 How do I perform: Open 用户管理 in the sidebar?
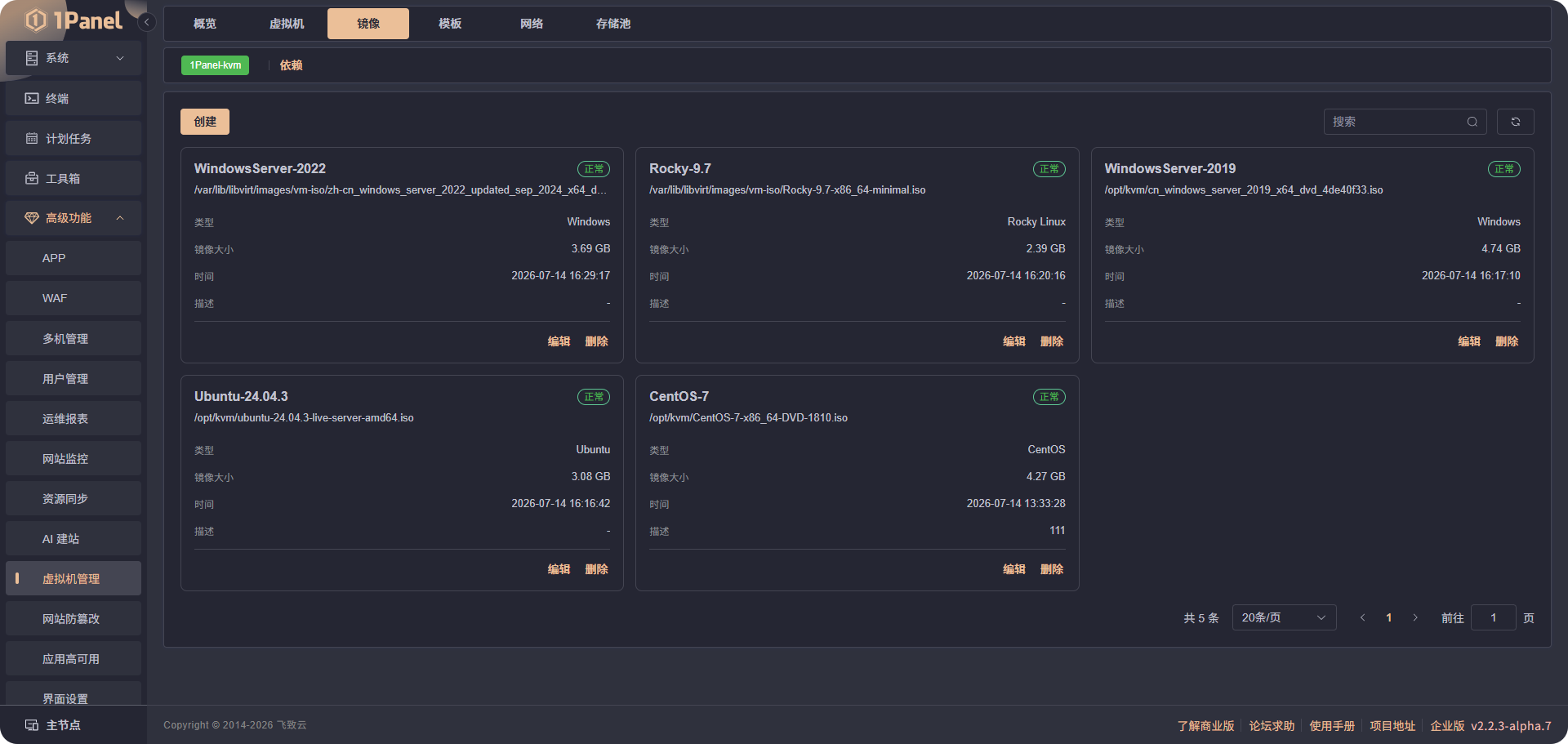point(73,378)
